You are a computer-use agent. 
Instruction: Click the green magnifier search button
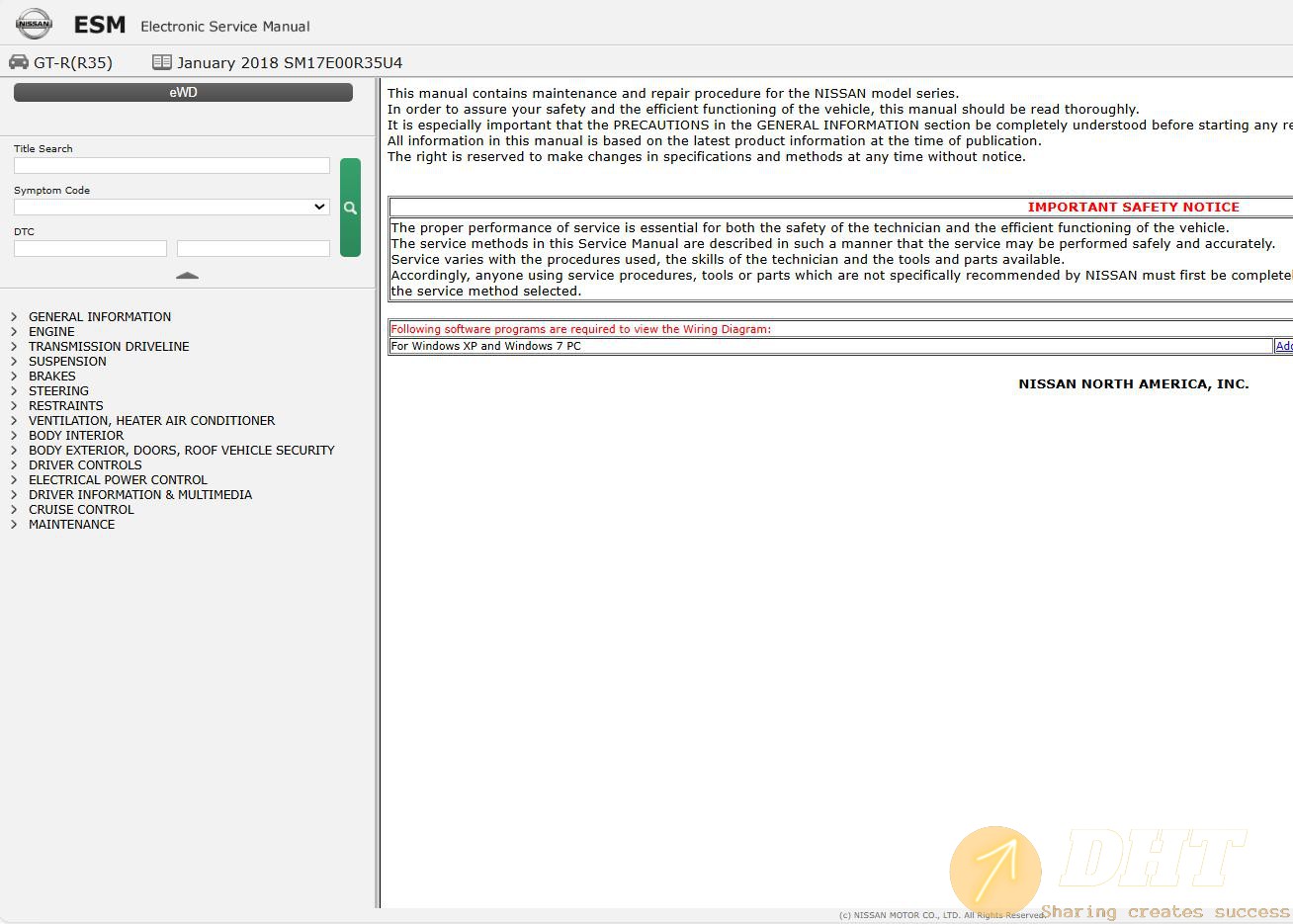pyautogui.click(x=350, y=208)
